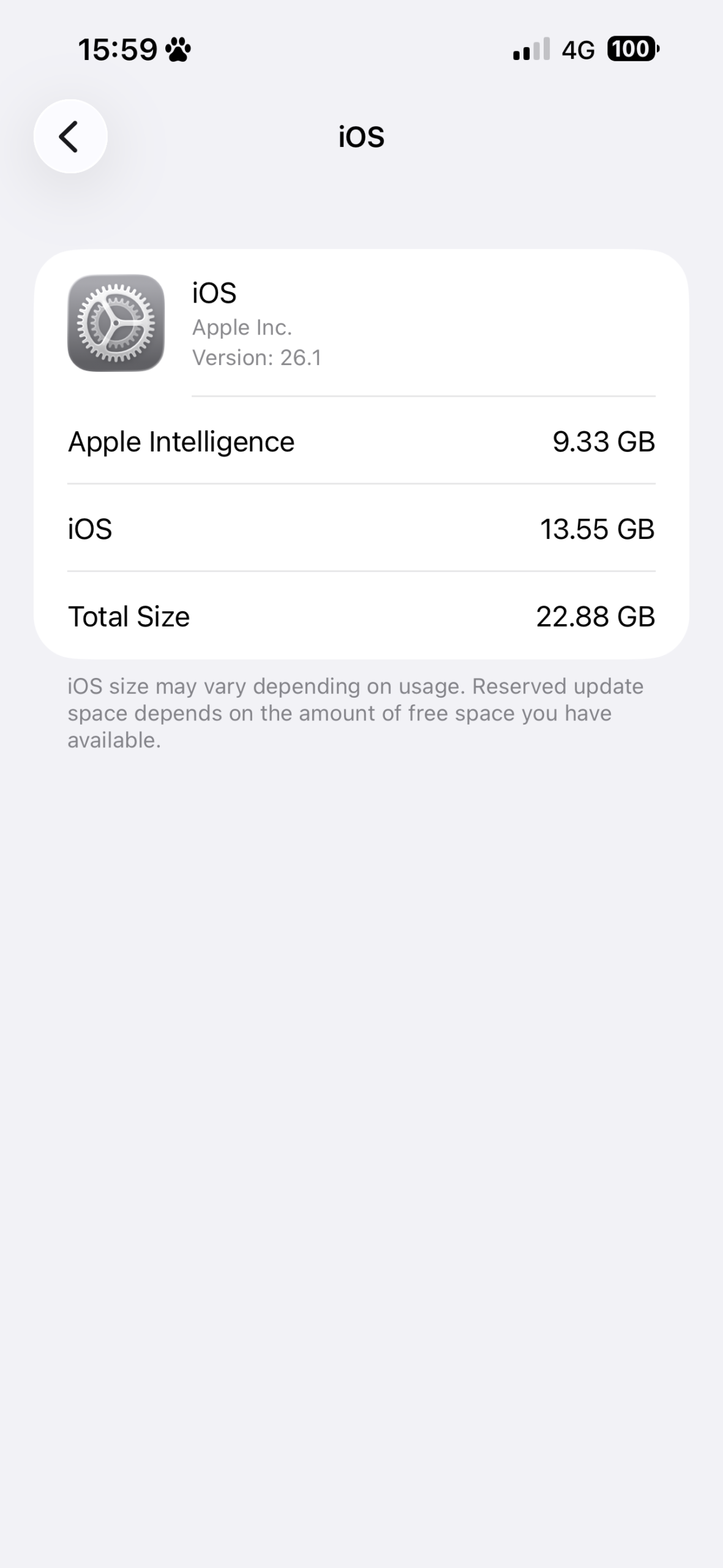Viewport: 723px width, 1568px height.
Task: Select the Apple Intelligence row label
Action: click(181, 442)
